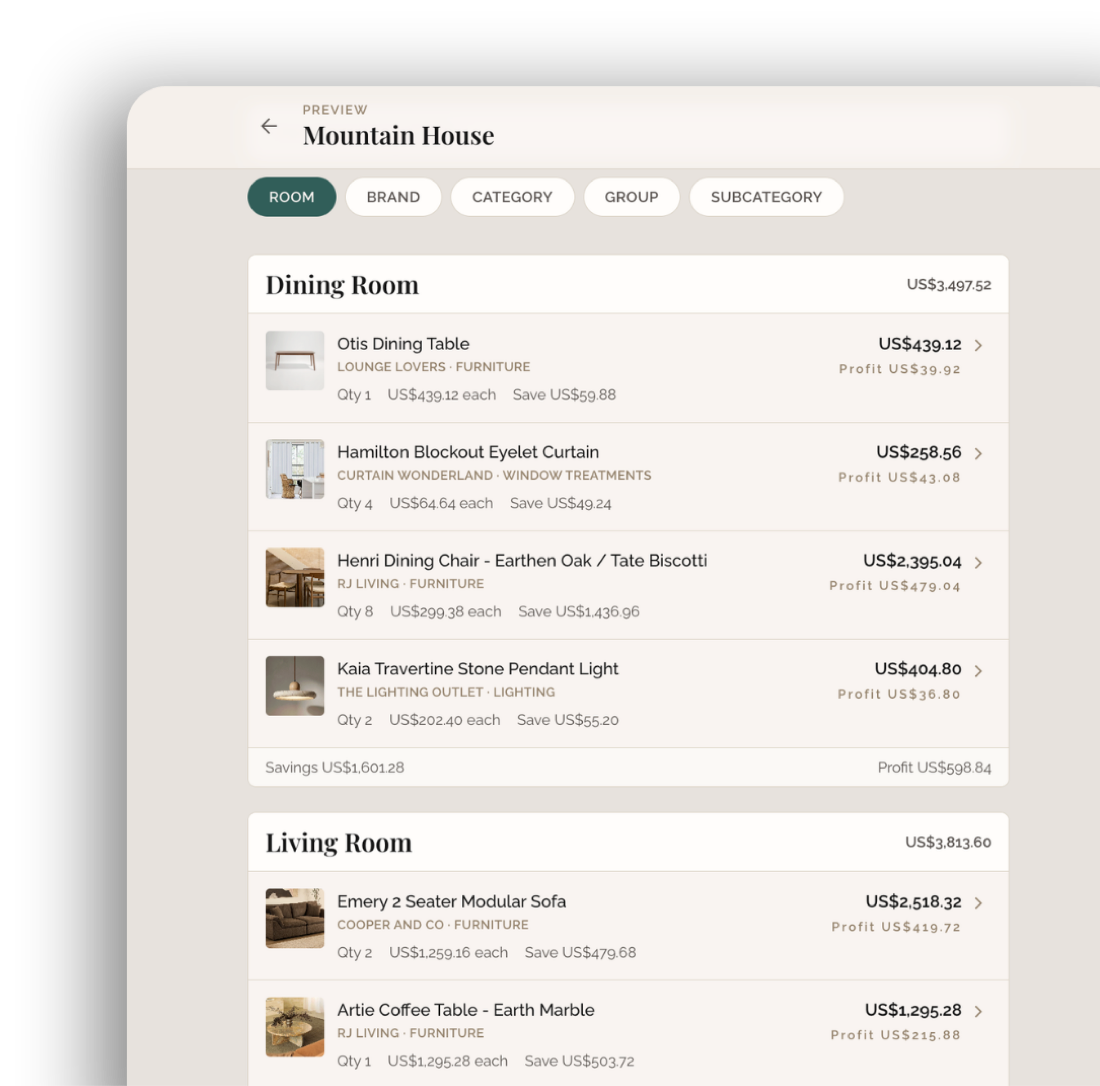
Task: Click the Dining Room section heading
Action: [342, 285]
